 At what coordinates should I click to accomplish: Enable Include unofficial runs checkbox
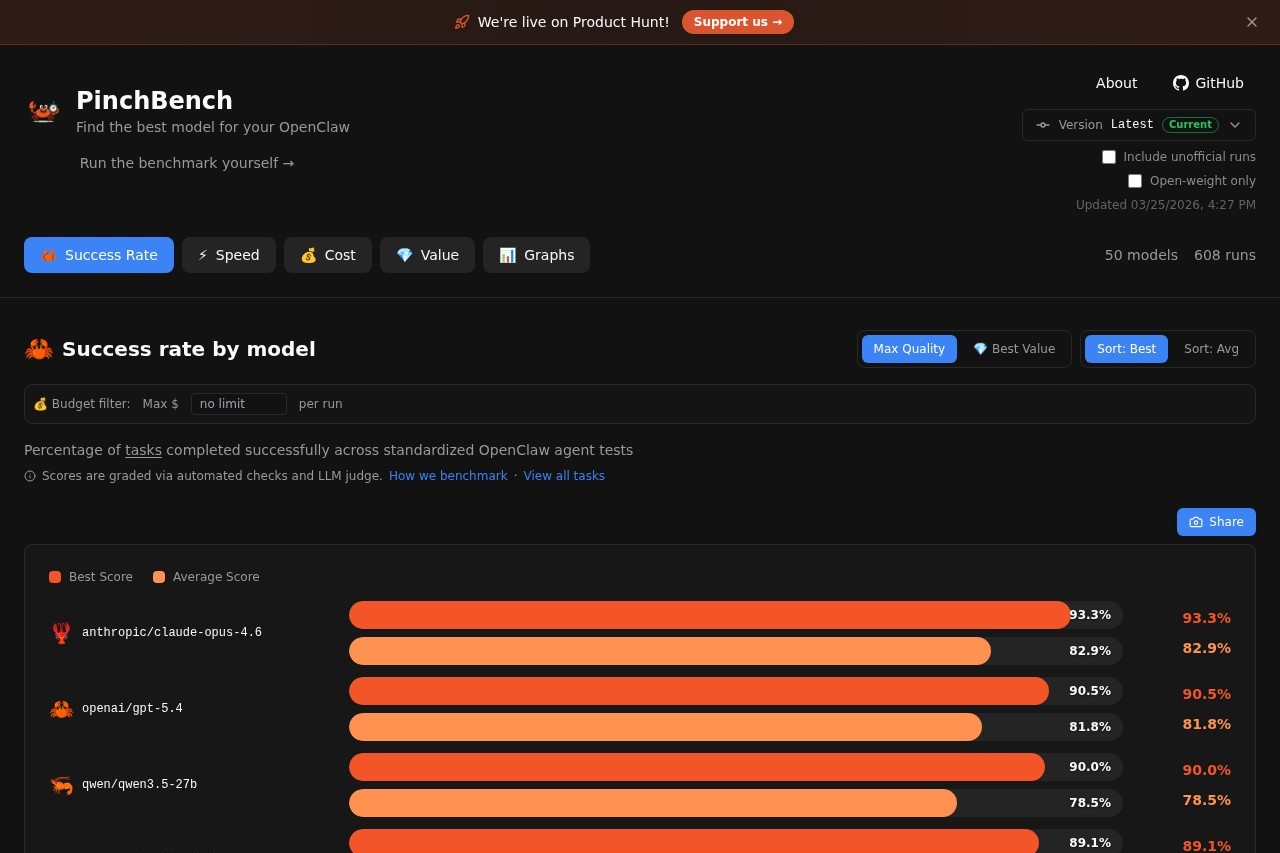click(1108, 157)
